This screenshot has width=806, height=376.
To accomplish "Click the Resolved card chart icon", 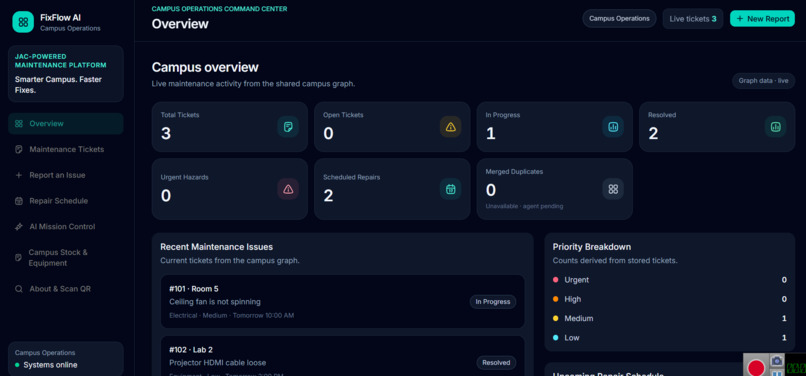I will pyautogui.click(x=776, y=127).
